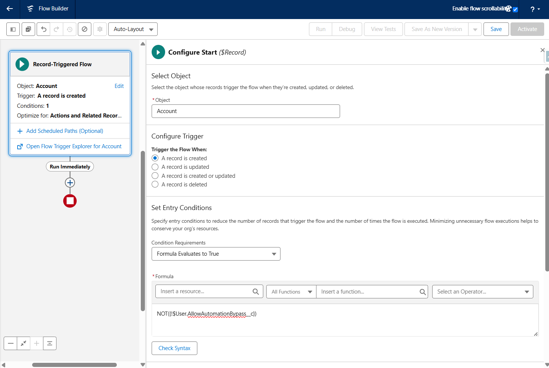Click the undo arrow icon
The width and height of the screenshot is (549, 368).
pyautogui.click(x=43, y=29)
